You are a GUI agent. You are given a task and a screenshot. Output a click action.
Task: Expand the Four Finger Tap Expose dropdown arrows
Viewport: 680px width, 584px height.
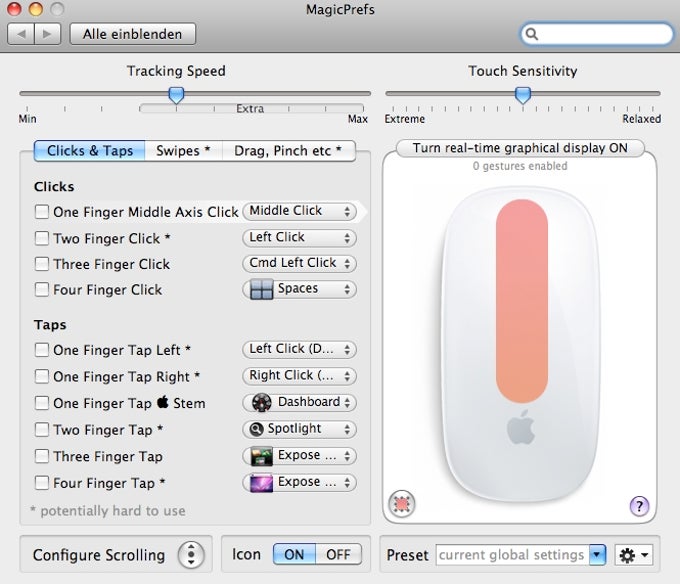coord(347,483)
